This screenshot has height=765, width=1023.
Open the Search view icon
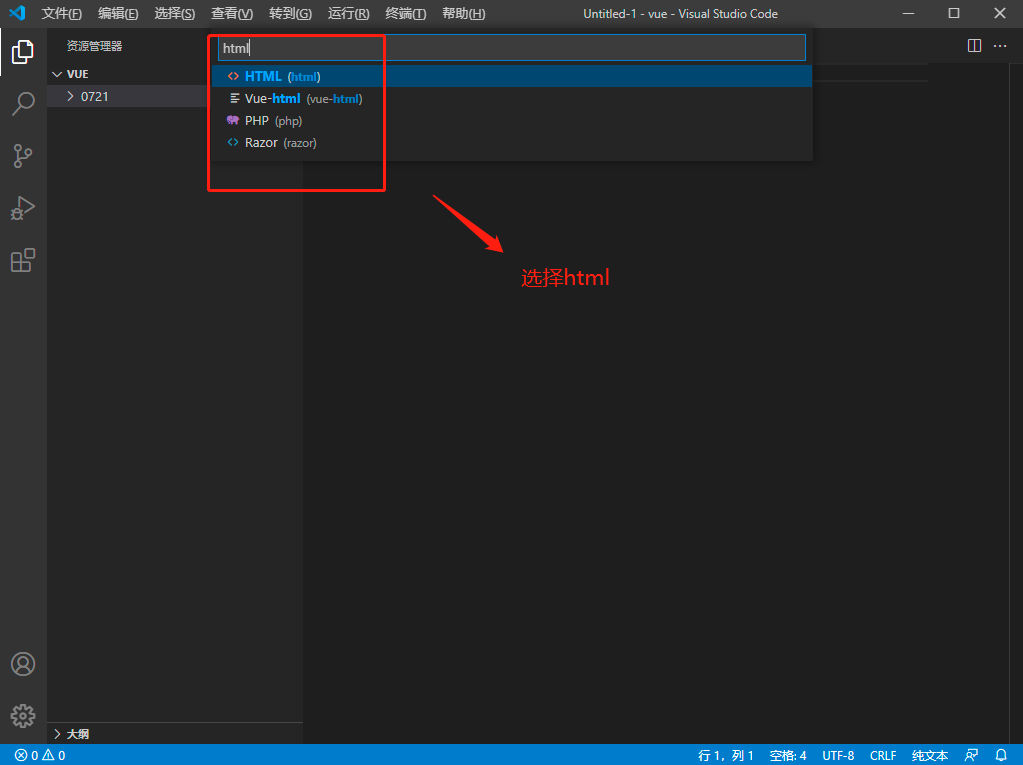click(x=23, y=104)
